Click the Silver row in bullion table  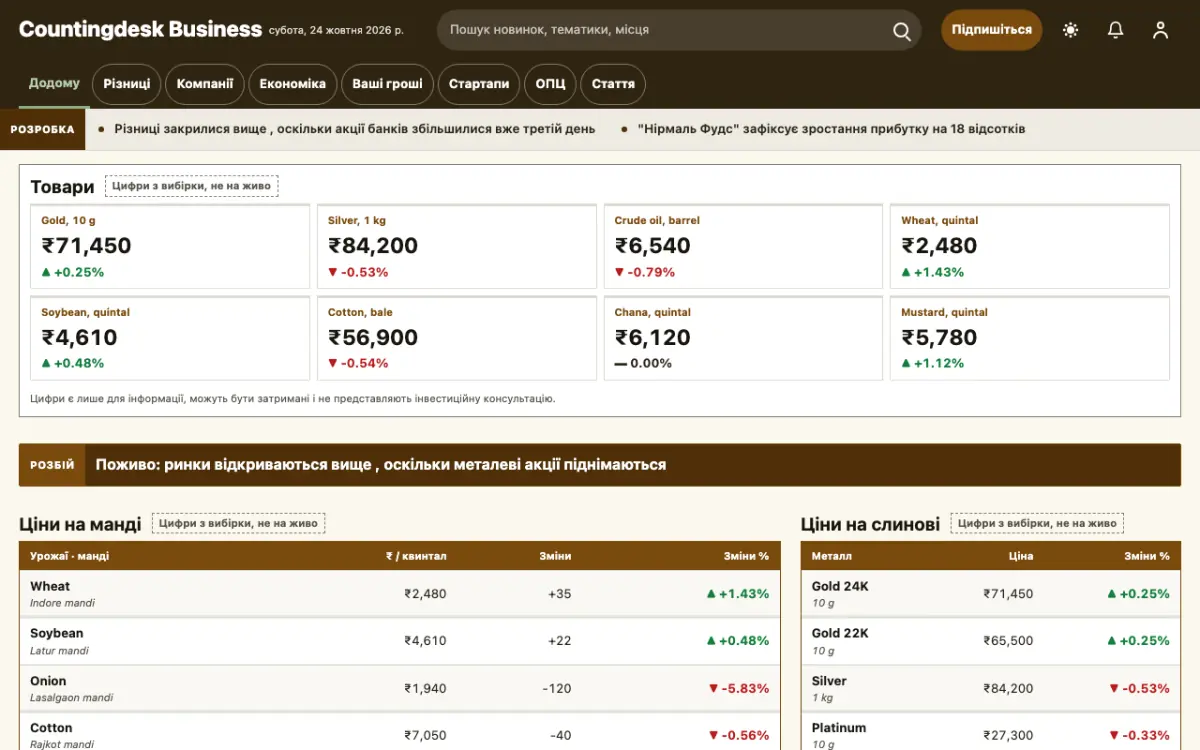click(x=990, y=689)
